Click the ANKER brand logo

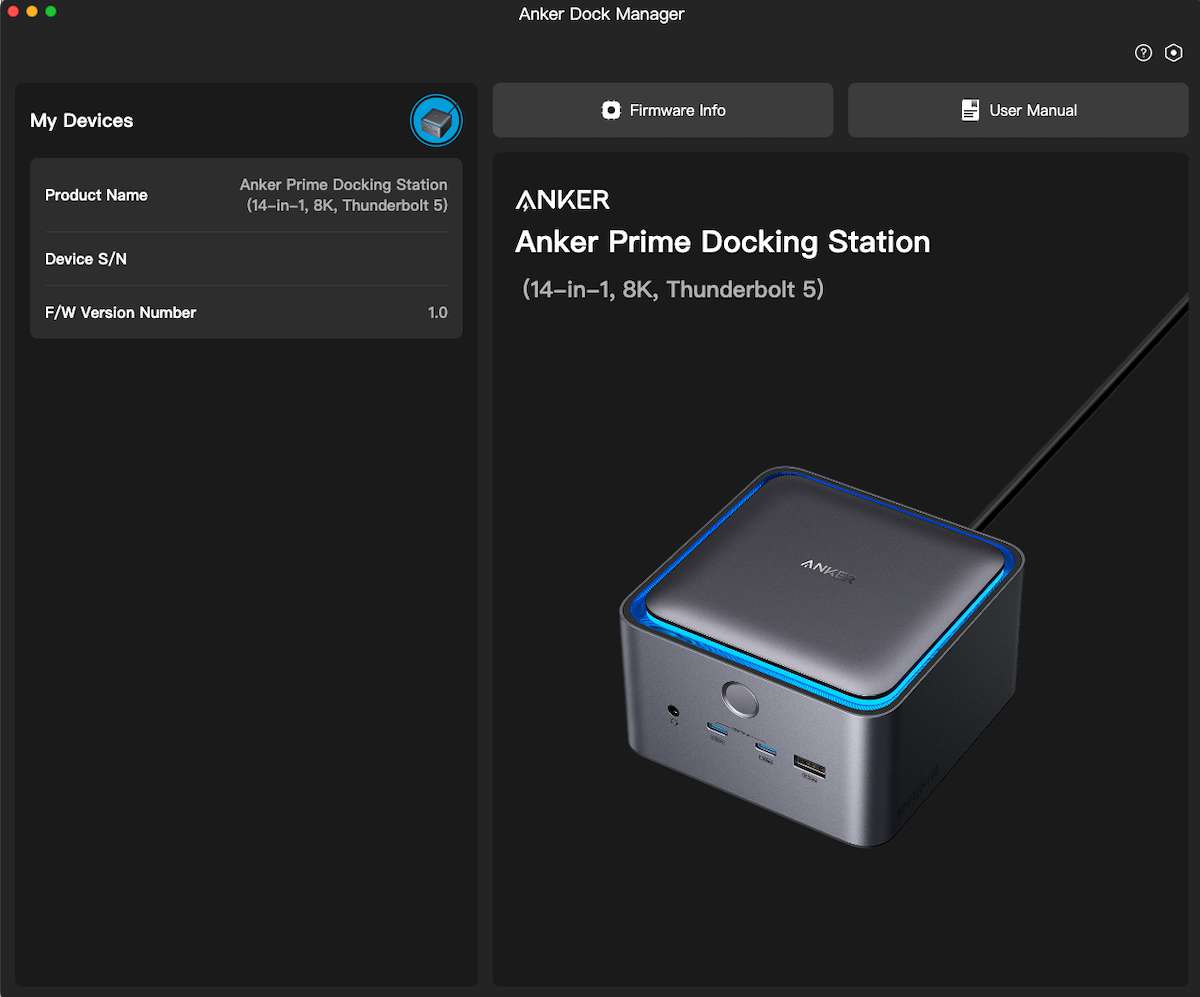(561, 199)
